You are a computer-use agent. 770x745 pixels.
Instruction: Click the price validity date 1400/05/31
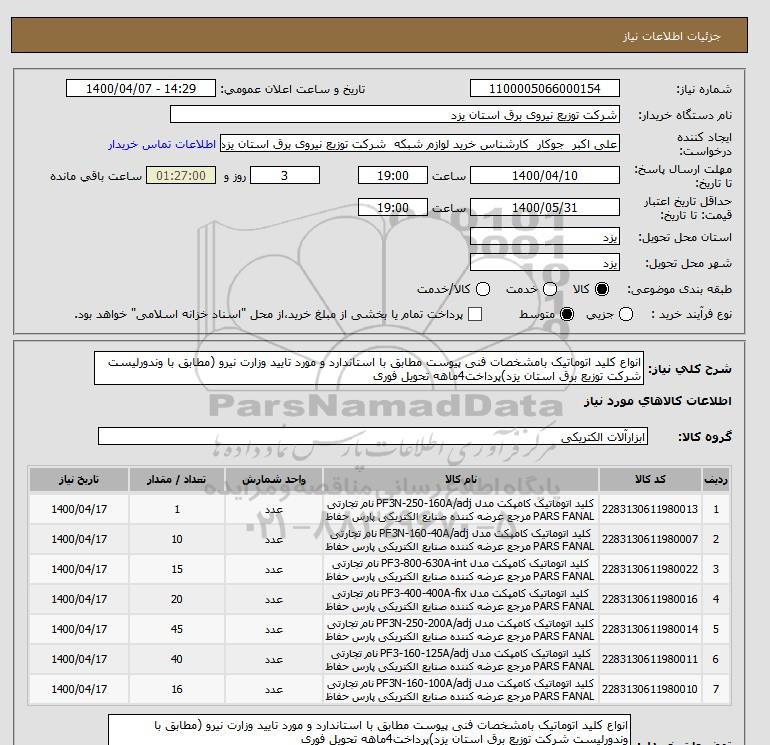[545, 207]
